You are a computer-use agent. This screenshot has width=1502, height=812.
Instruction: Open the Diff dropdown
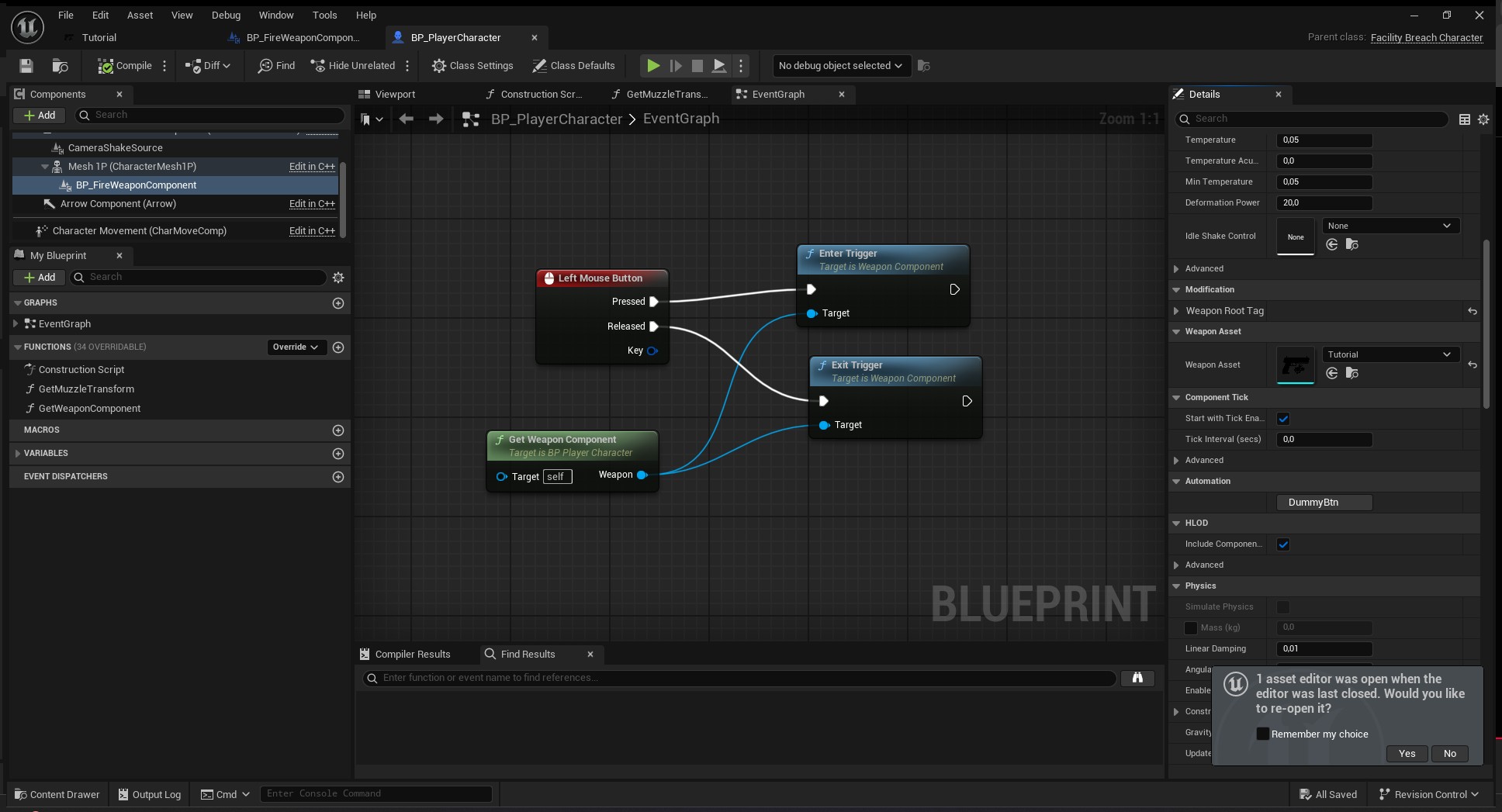click(x=208, y=66)
